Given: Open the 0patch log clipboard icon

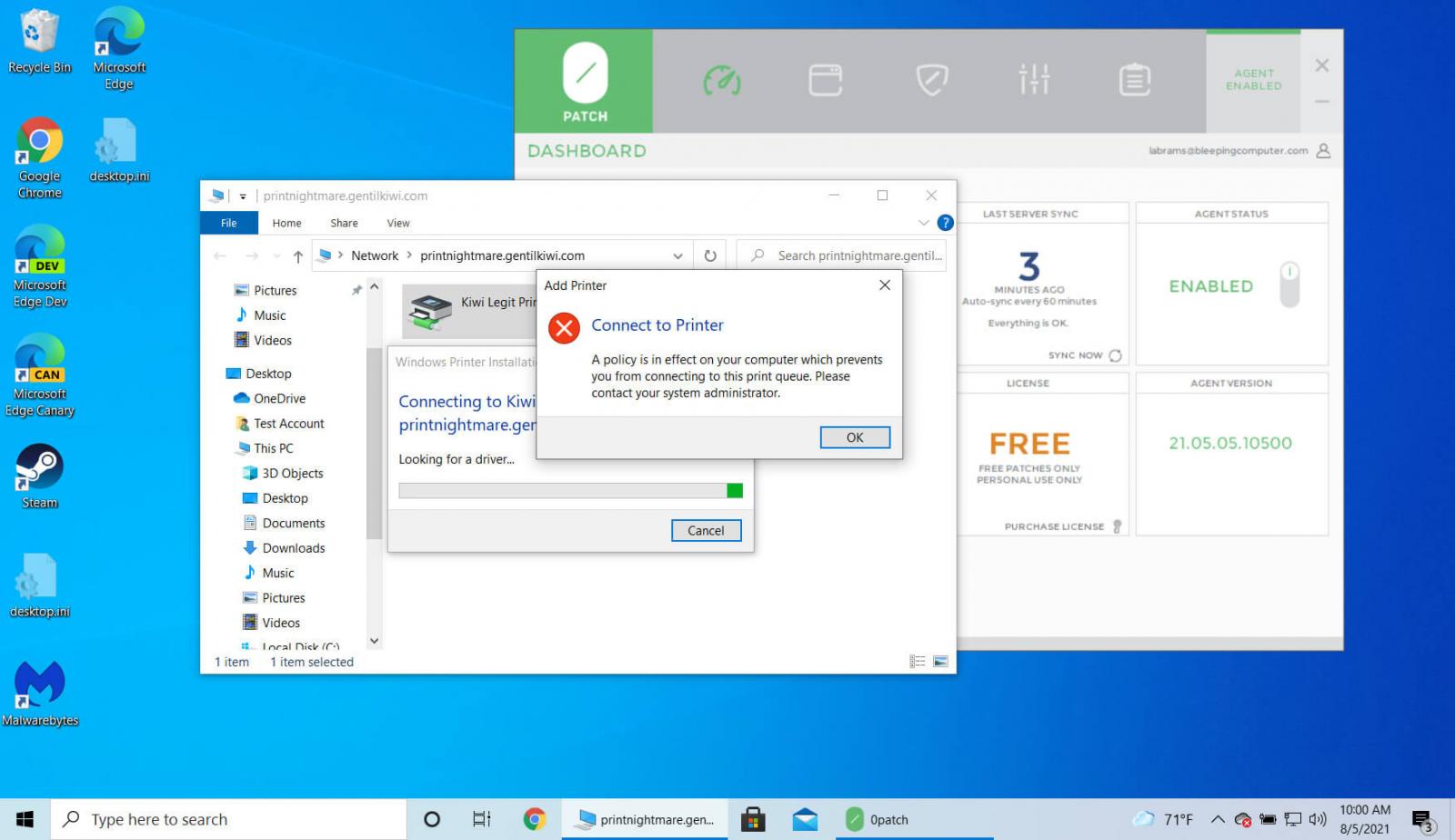Looking at the screenshot, I should point(1134,80).
